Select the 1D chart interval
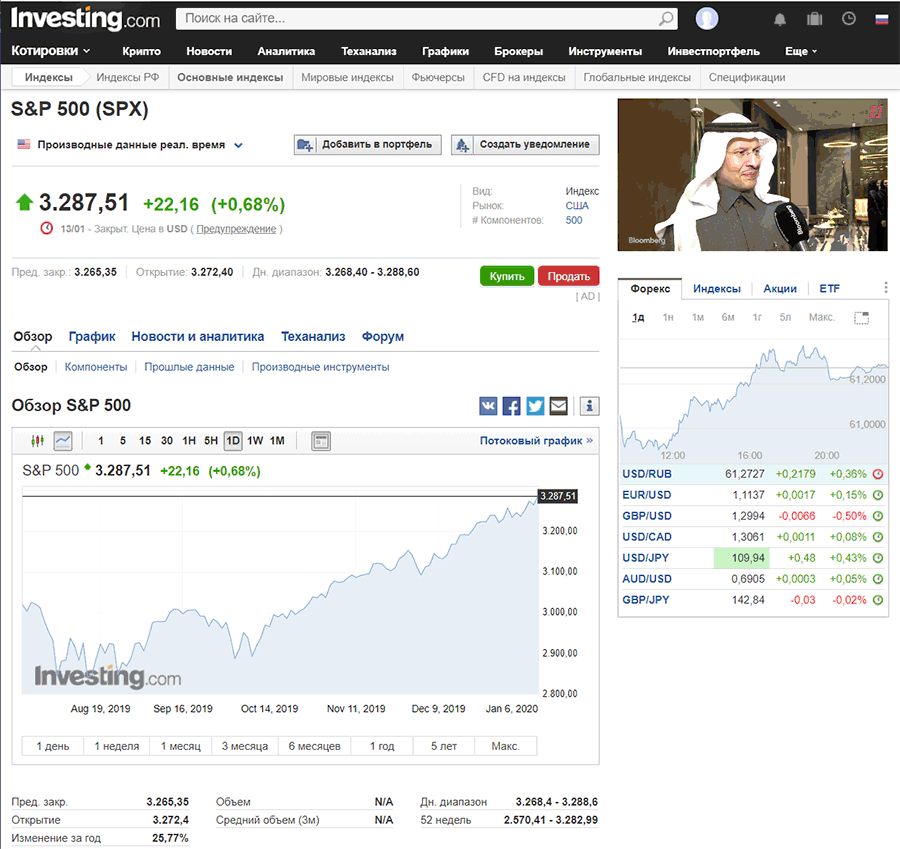This screenshot has width=900, height=849. pos(232,441)
